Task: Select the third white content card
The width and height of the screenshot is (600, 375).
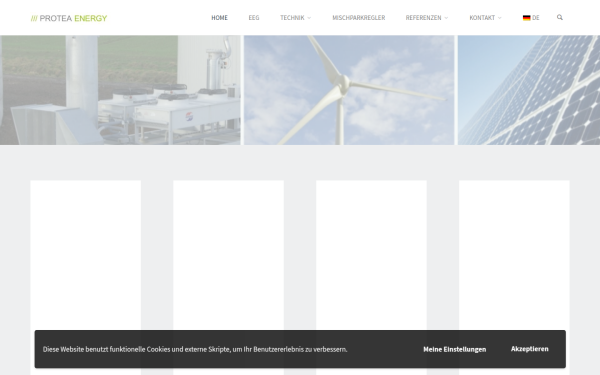Action: click(x=371, y=254)
